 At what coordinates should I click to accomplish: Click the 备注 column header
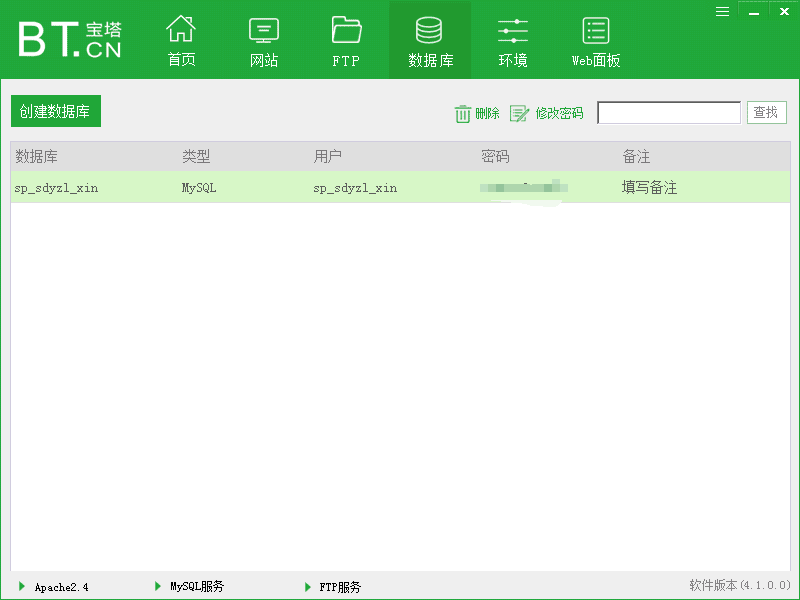[x=636, y=156]
